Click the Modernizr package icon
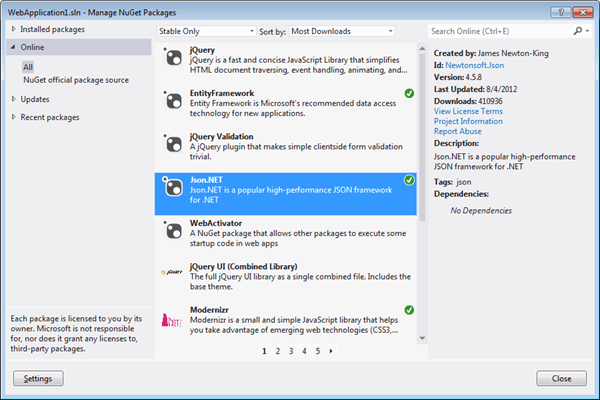This screenshot has width=600, height=400. click(172, 317)
